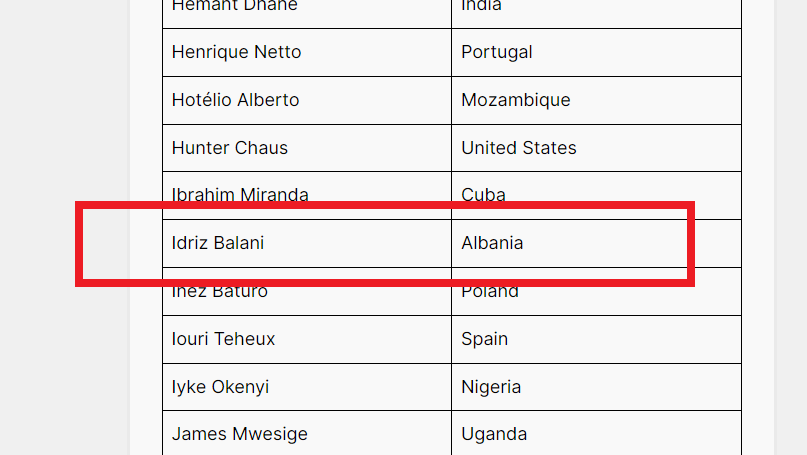Click the Nigeria country cell
This screenshot has width=807, height=455.
tap(596, 387)
